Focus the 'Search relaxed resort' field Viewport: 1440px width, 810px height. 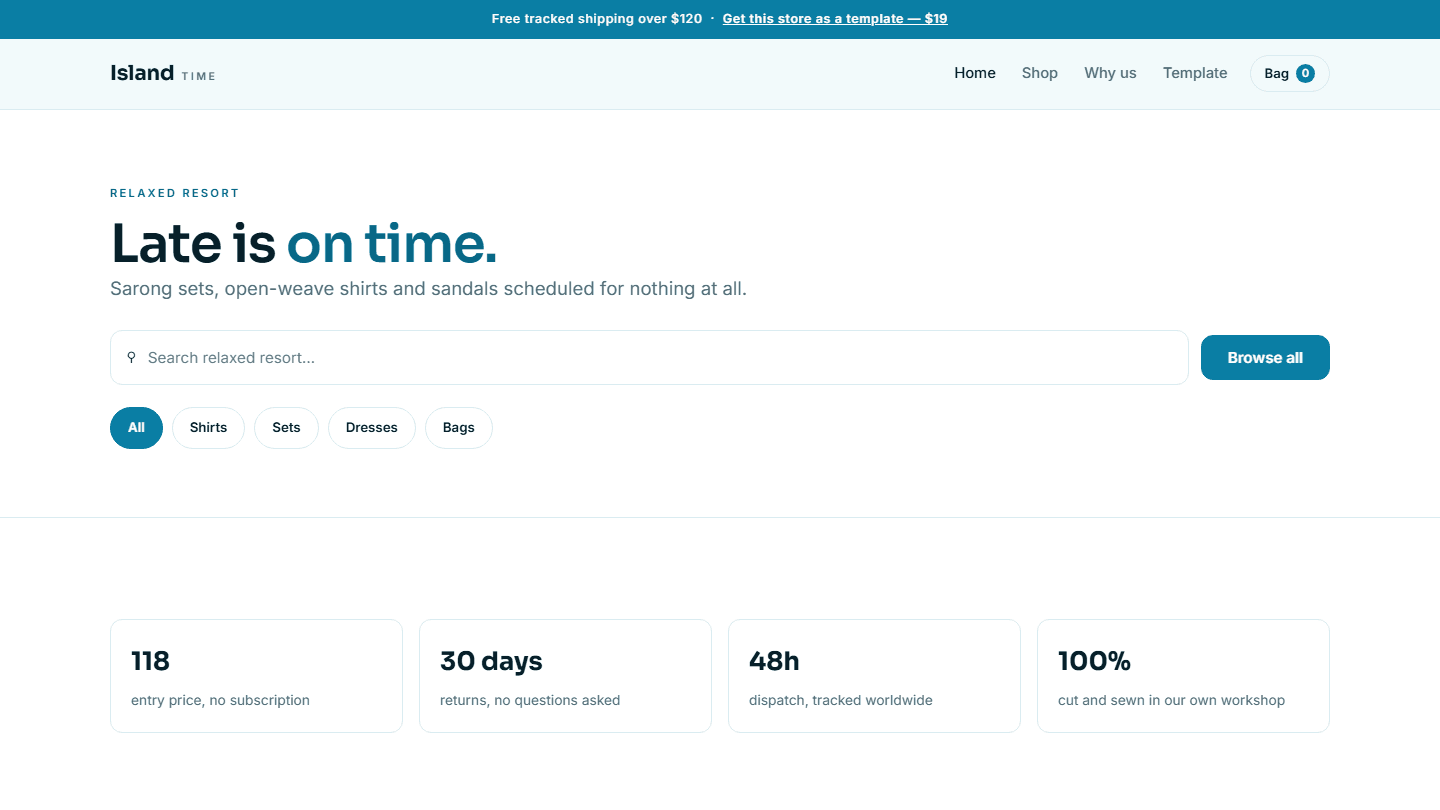649,358
